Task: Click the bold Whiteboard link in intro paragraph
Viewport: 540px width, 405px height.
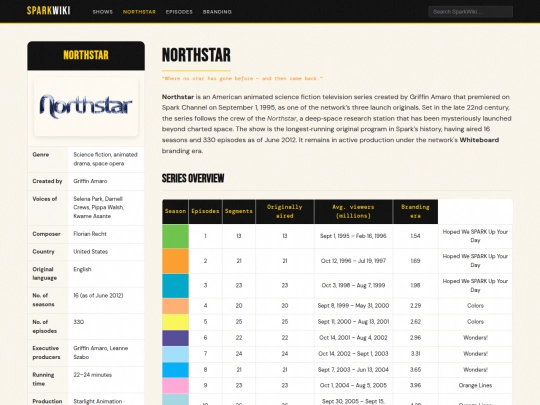Action: point(479,140)
